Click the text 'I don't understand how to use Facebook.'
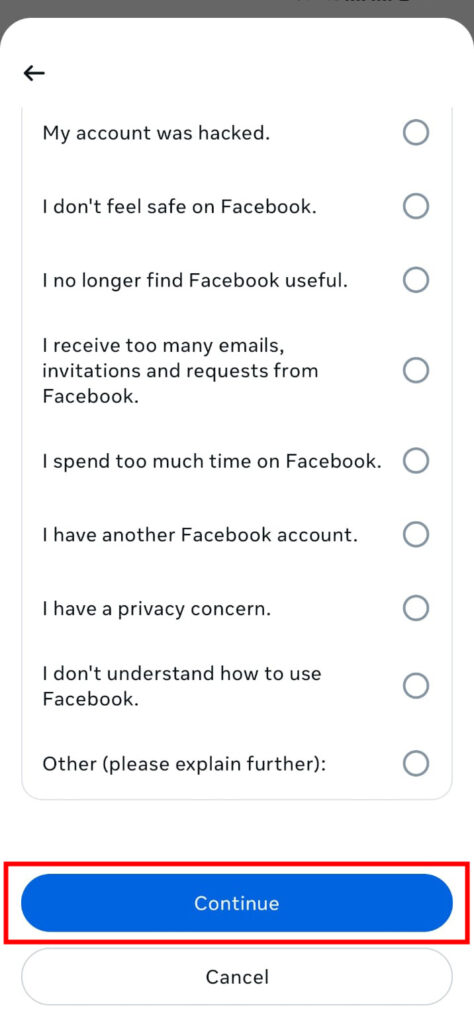 pyautogui.click(x=182, y=686)
